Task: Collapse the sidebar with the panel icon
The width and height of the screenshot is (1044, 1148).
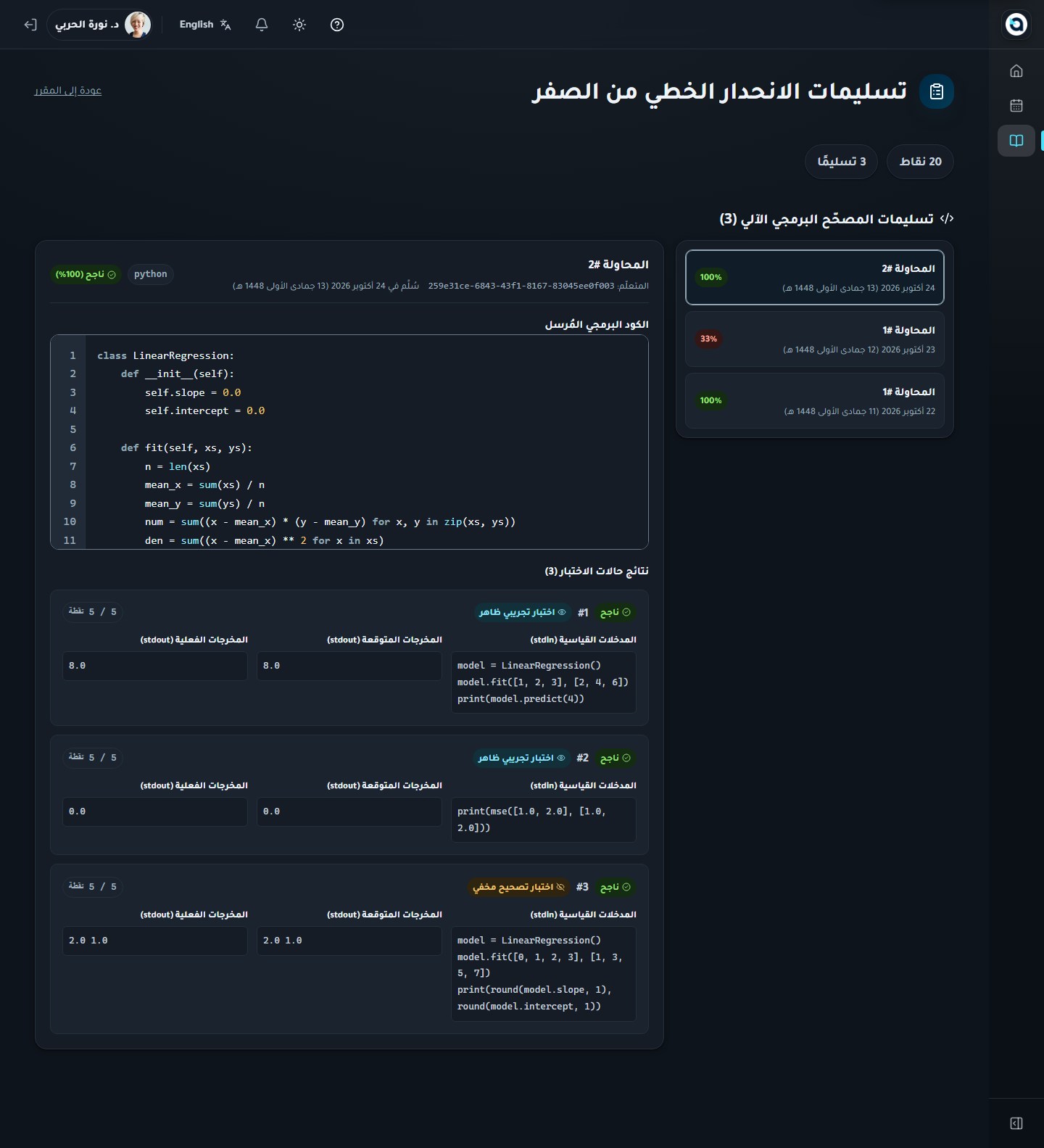Action: (1016, 1123)
